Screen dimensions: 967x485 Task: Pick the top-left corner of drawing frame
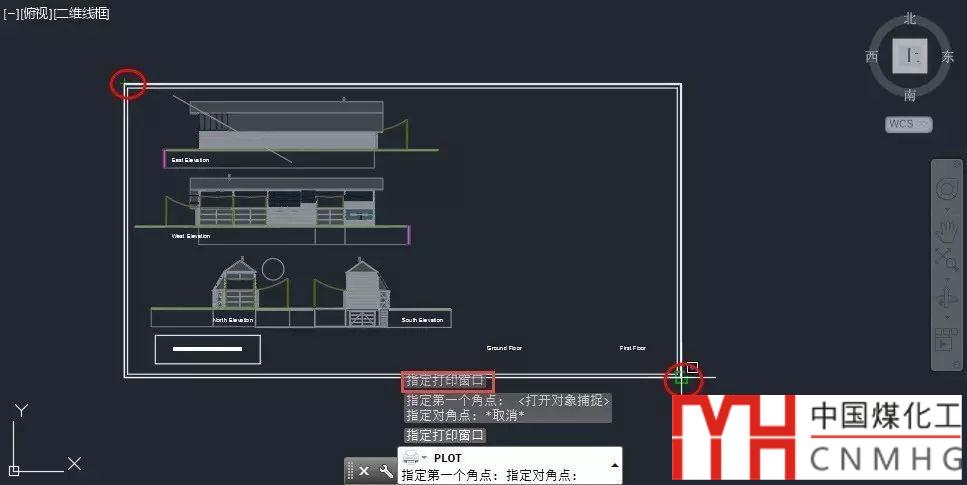click(126, 86)
